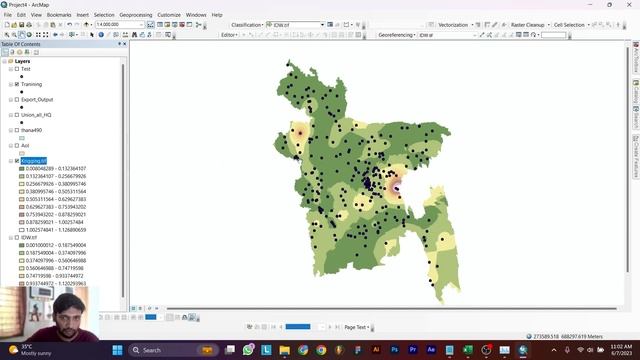
Task: Click the Page Text button
Action: click(x=356, y=327)
